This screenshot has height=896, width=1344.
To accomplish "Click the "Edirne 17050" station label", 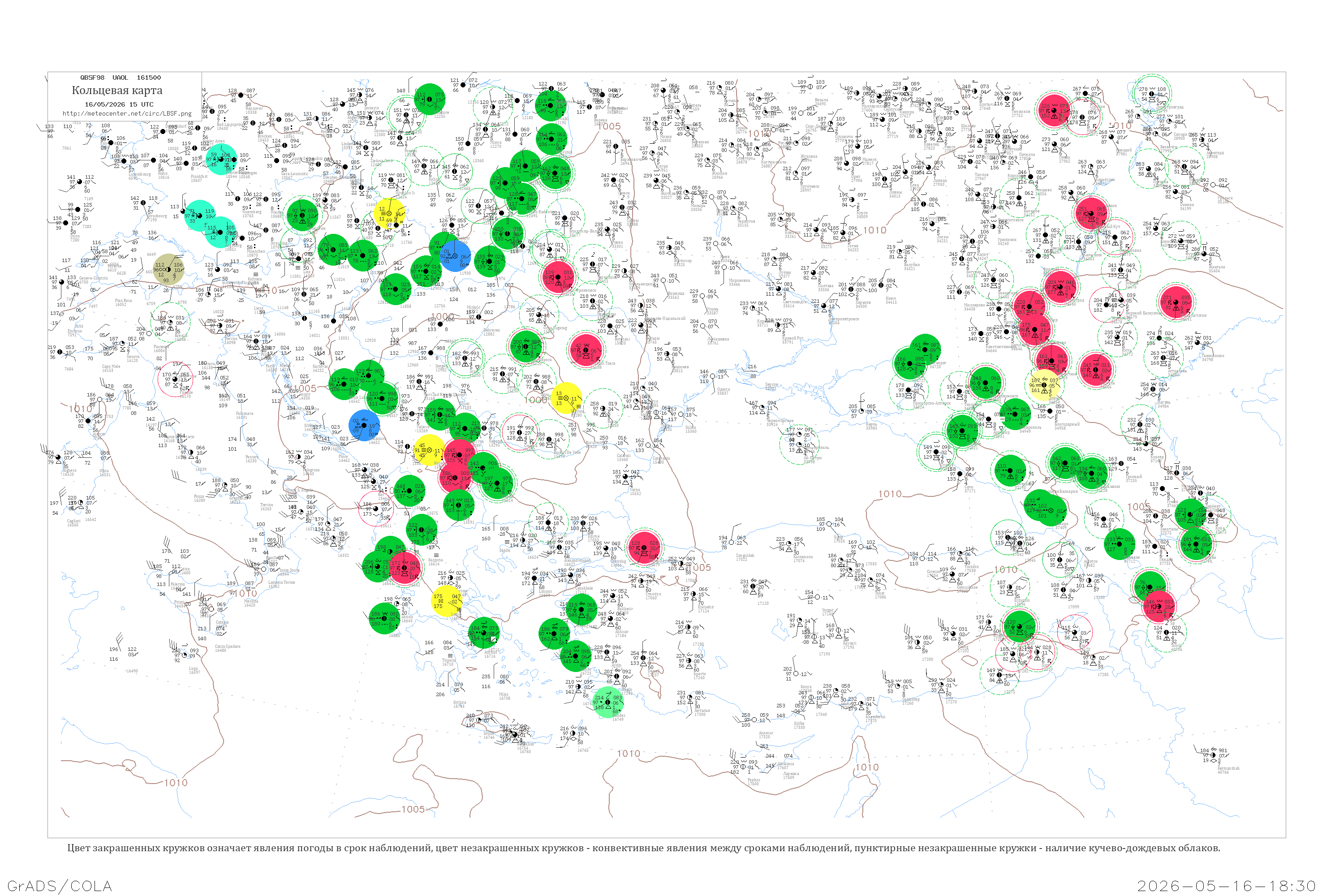I will [x=593, y=538].
